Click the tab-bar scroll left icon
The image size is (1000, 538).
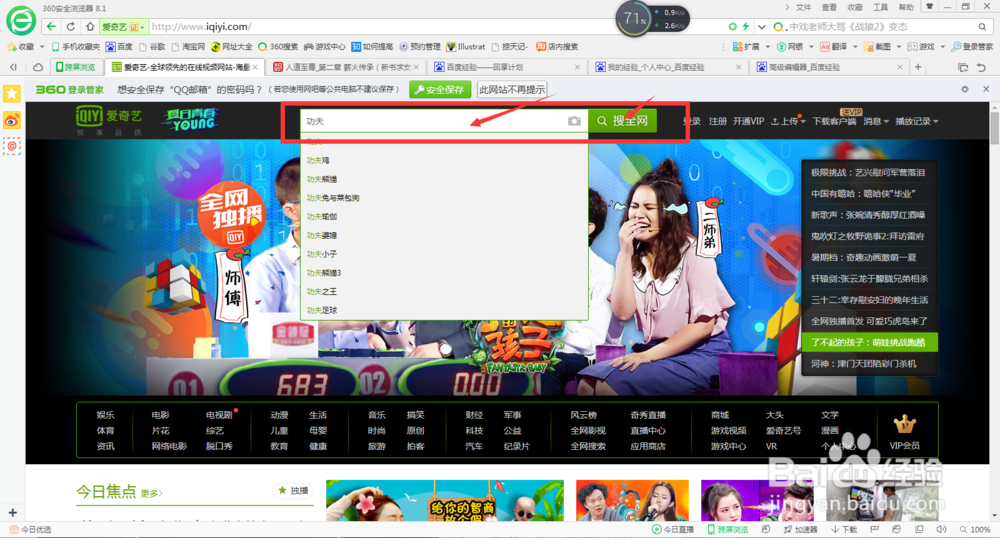point(13,67)
